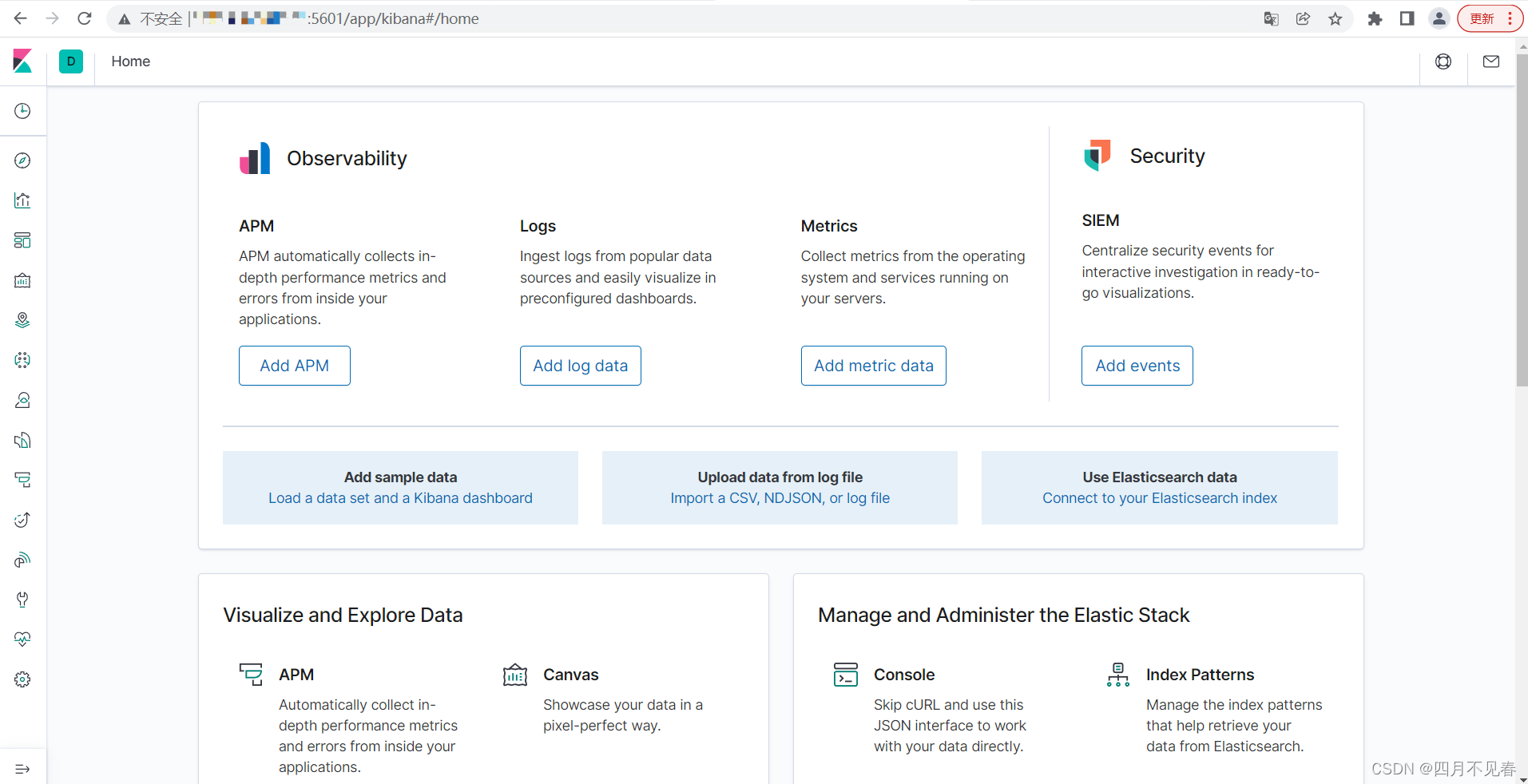
Task: Open Load a data set and Kibana dashboard
Action: pos(400,498)
